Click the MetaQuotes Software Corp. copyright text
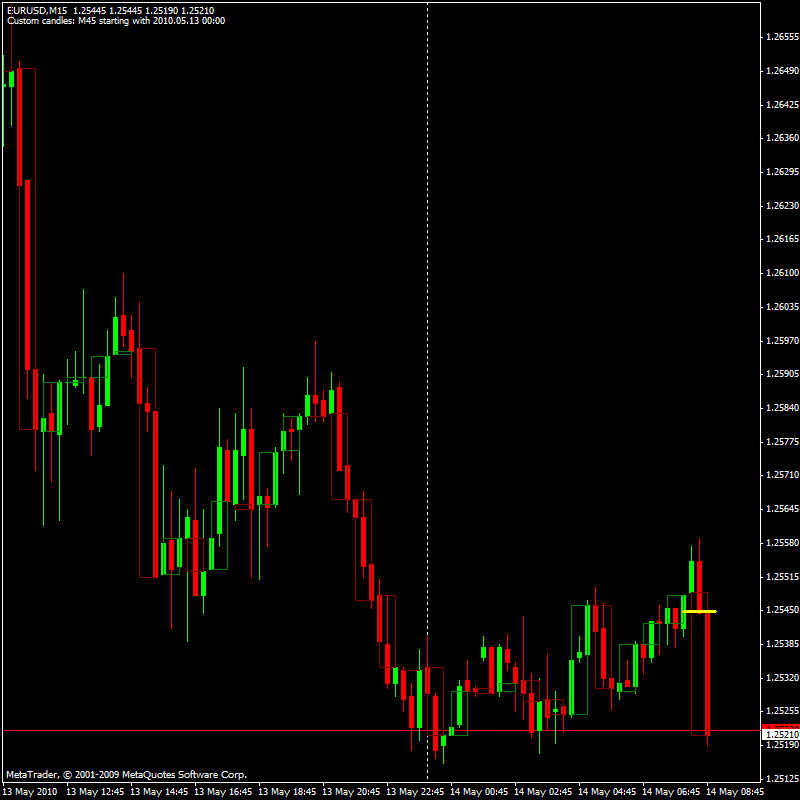The width and height of the screenshot is (800, 800). tap(127, 774)
